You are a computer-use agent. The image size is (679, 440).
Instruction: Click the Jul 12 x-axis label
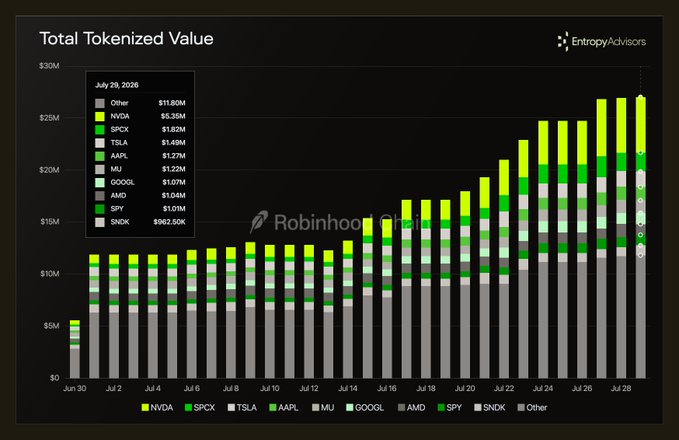click(309, 388)
